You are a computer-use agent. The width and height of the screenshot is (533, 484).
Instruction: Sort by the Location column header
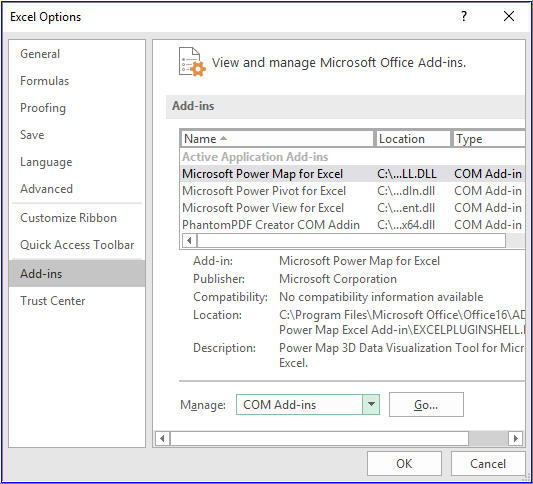point(413,139)
